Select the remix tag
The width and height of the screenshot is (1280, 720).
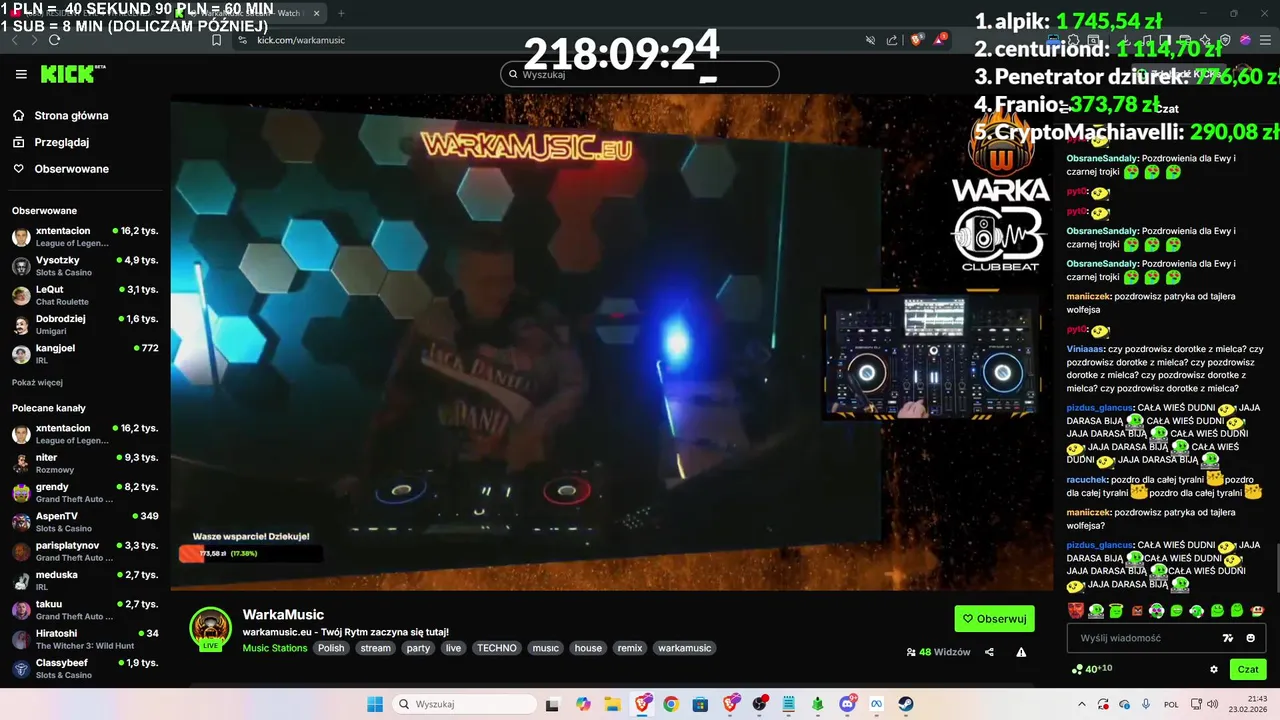[630, 648]
